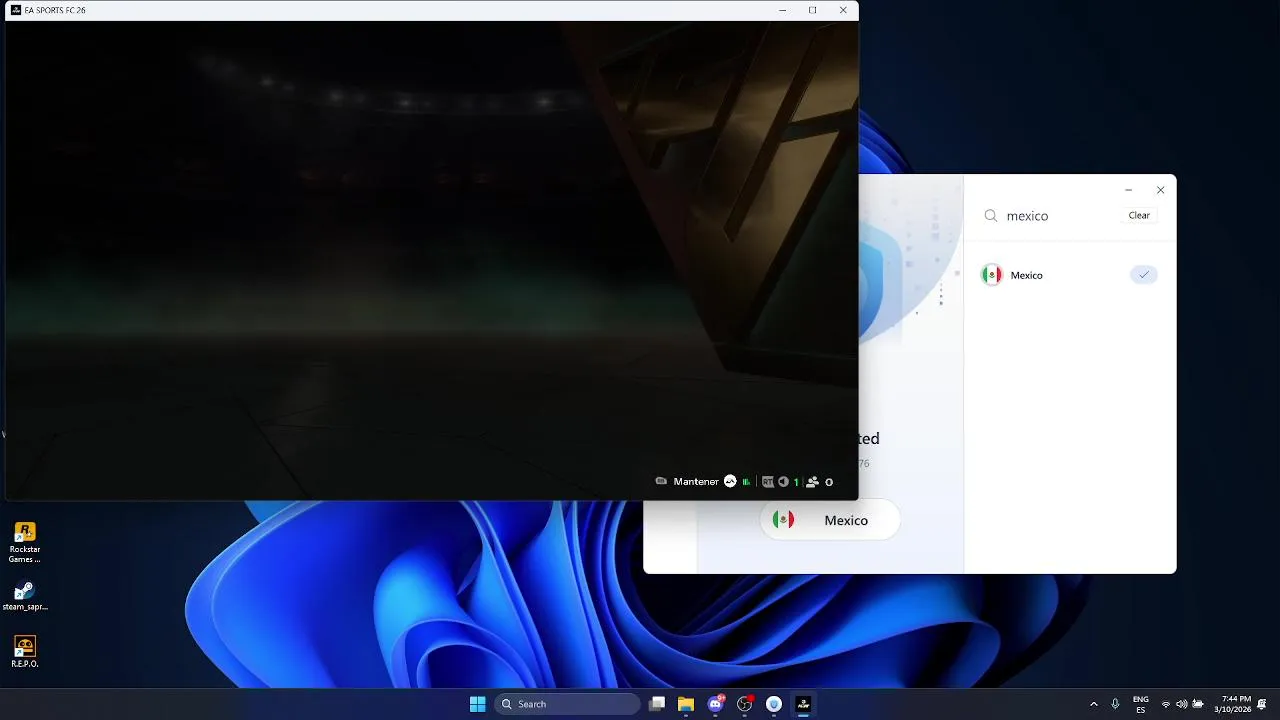The image size is (1280, 720).
Task: Switch to EA SPORTS FC taskbar icon
Action: click(x=802, y=704)
